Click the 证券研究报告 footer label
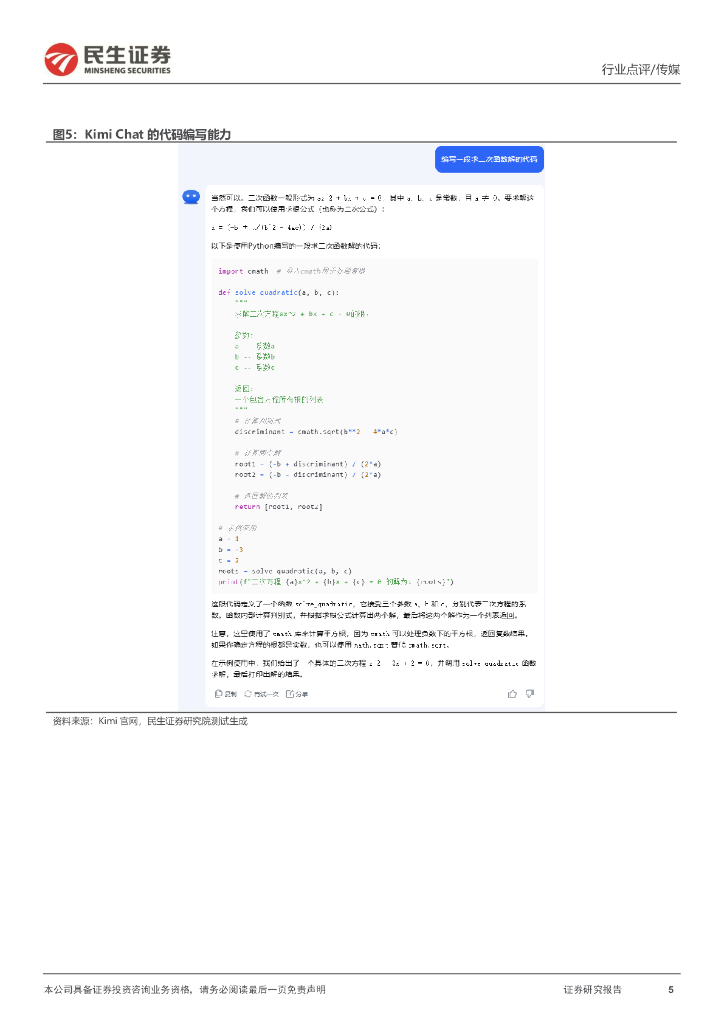This screenshot has width=724, height=1024. point(592,989)
